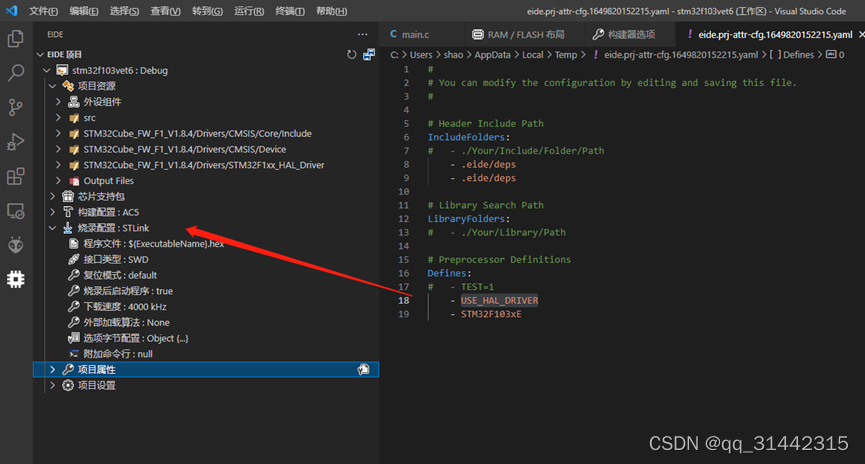This screenshot has width=865, height=464.
Task: Collapse the EIDE 项目 section
Action: click(40, 55)
